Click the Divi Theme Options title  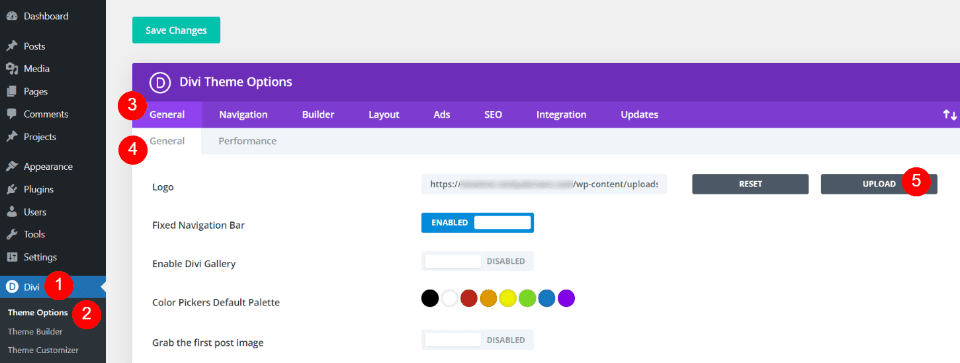[x=236, y=81]
